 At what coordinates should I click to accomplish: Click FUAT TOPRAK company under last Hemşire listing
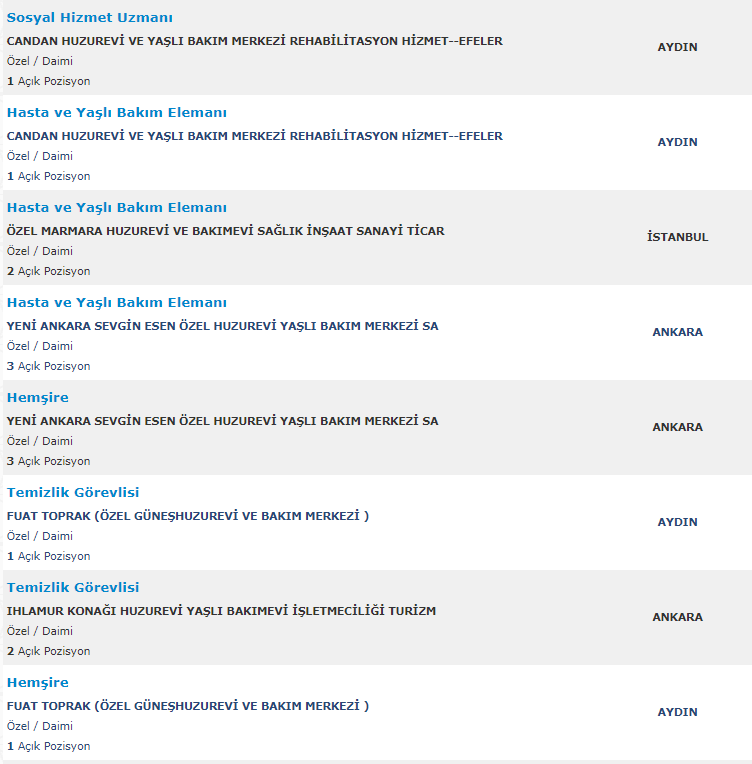point(187,706)
